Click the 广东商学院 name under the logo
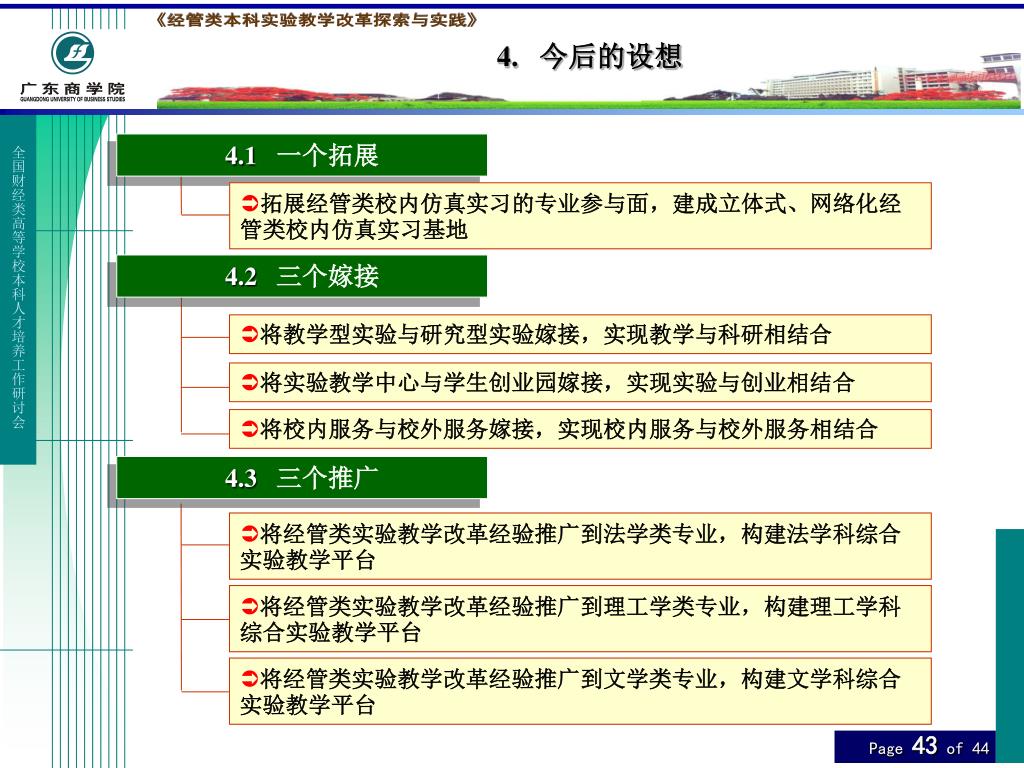Image resolution: width=1024 pixels, height=768 pixels. pyautogui.click(x=72, y=88)
